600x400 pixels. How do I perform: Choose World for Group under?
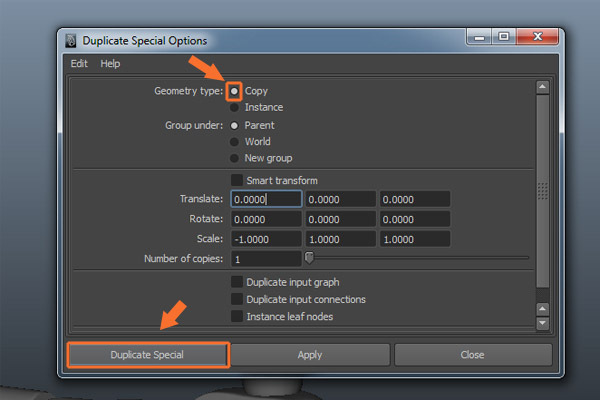pyautogui.click(x=235, y=142)
